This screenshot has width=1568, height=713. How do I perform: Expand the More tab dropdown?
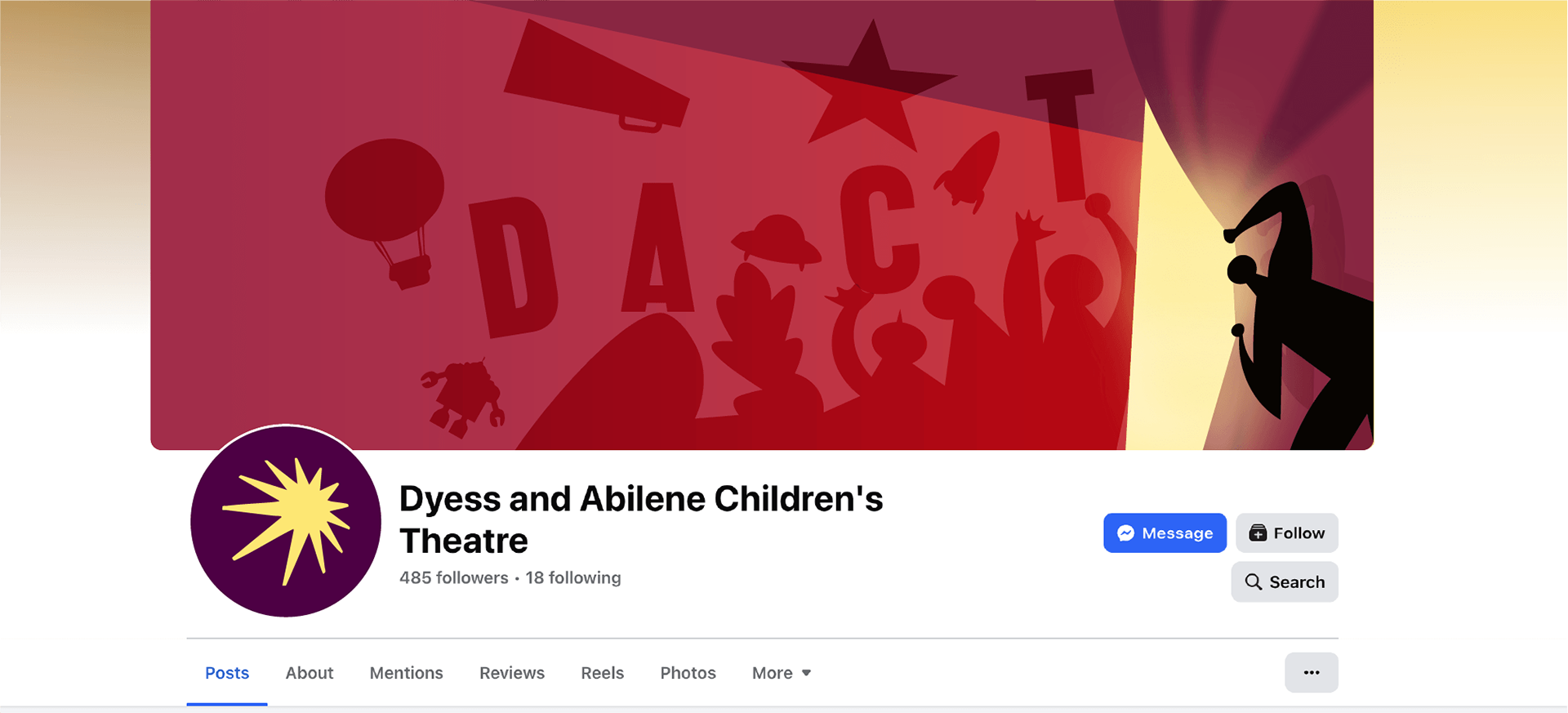click(x=773, y=673)
